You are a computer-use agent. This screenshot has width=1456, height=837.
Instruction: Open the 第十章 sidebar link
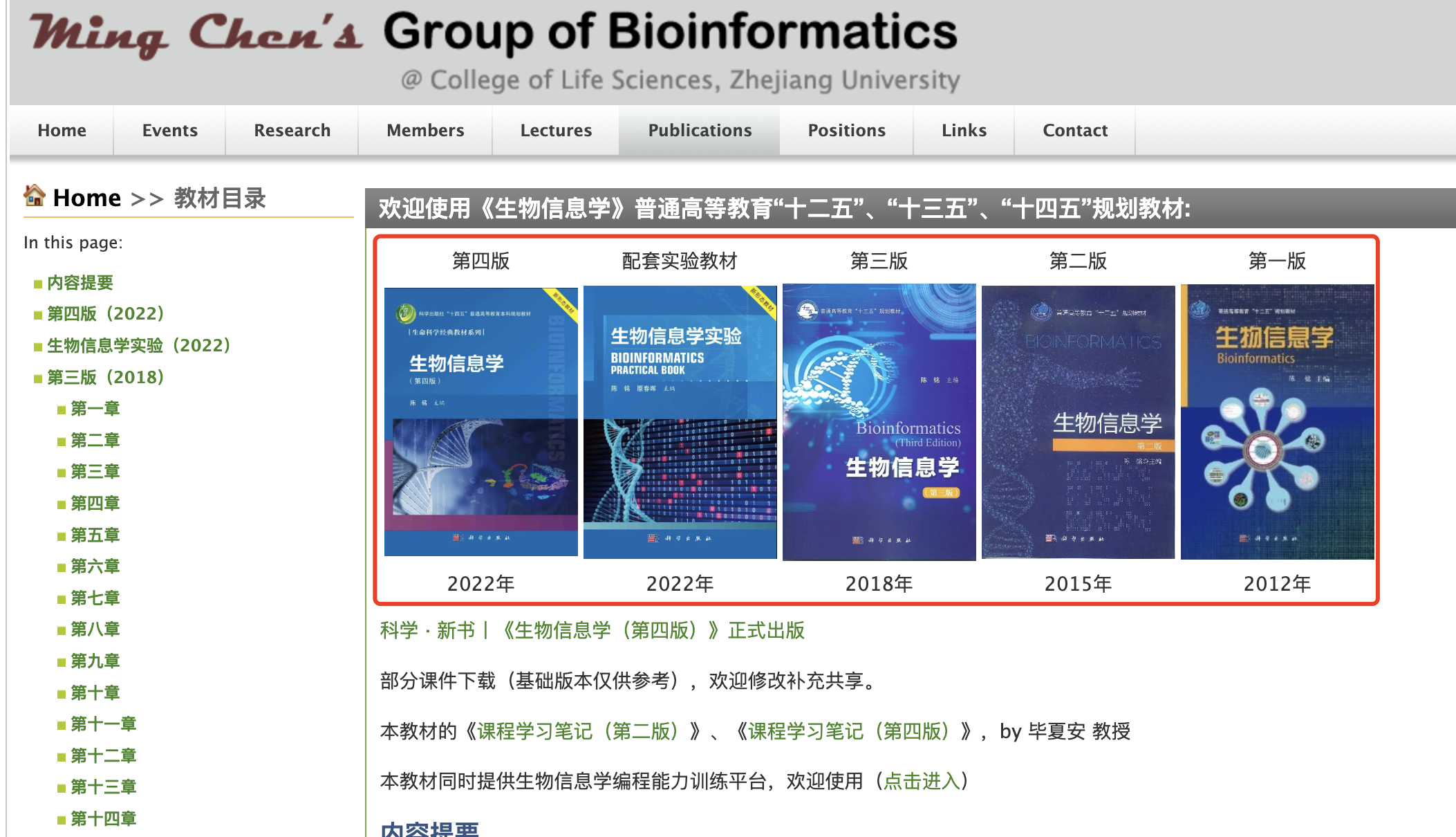click(x=95, y=692)
